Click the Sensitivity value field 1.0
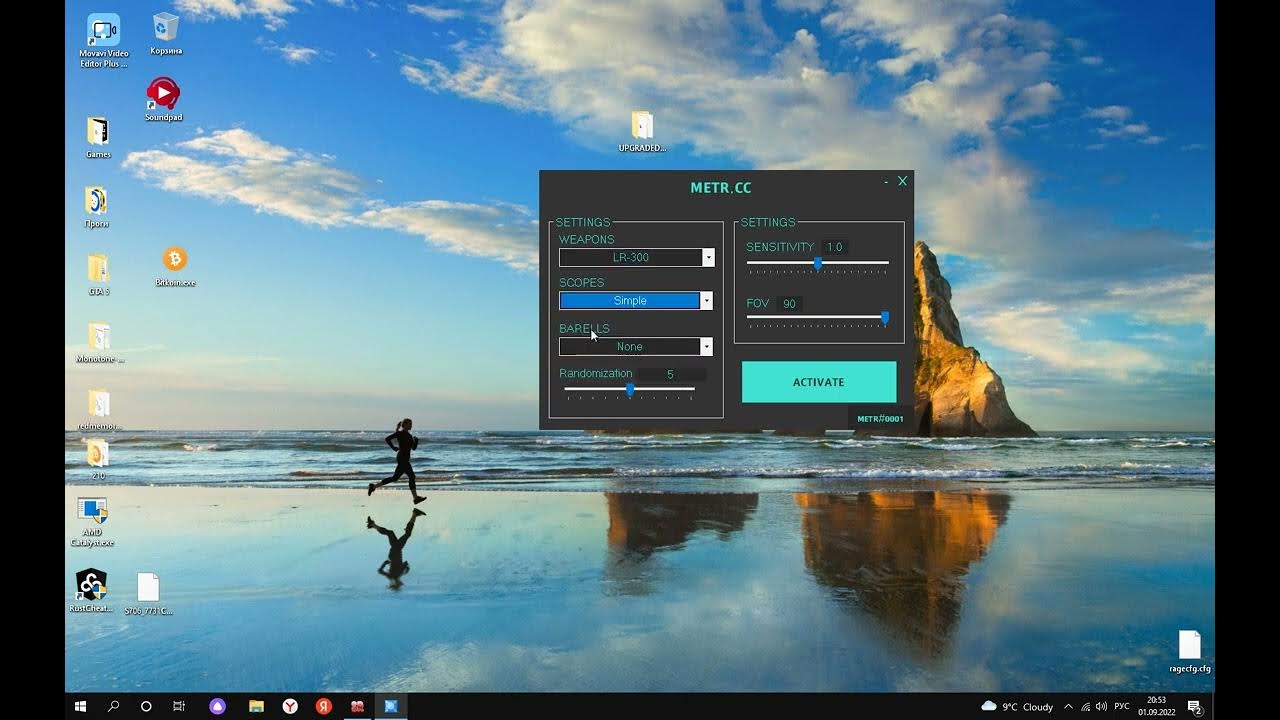The width and height of the screenshot is (1280, 720). click(x=834, y=247)
